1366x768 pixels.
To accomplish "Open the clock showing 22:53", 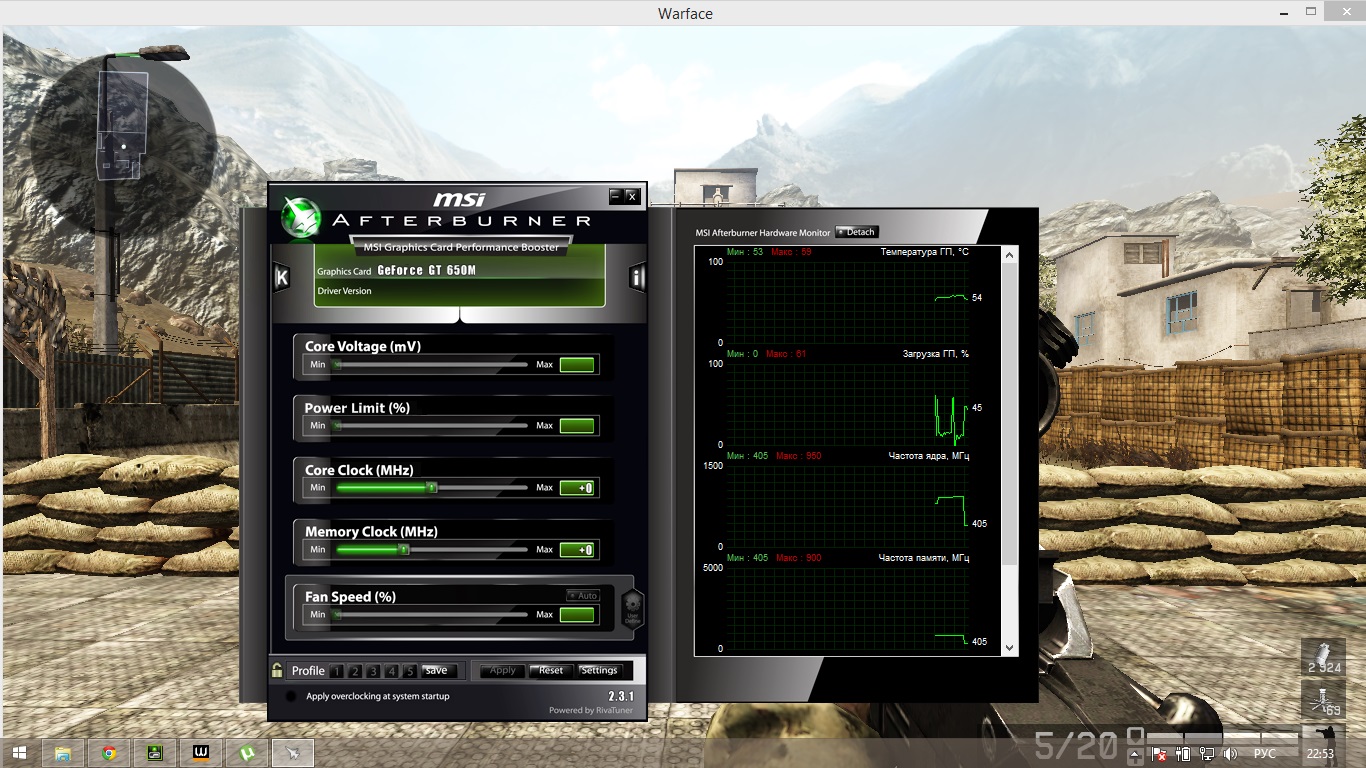I will 1321,754.
